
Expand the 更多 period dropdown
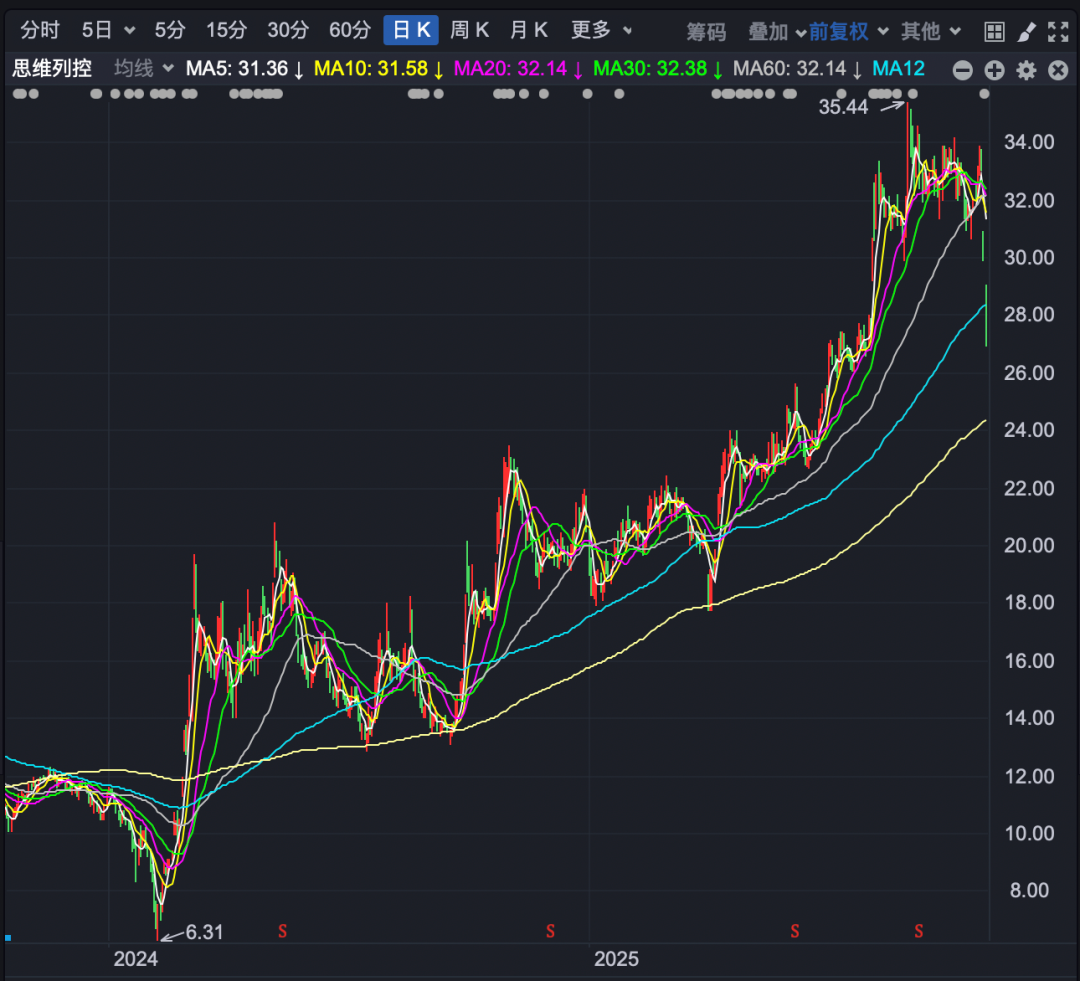click(601, 31)
